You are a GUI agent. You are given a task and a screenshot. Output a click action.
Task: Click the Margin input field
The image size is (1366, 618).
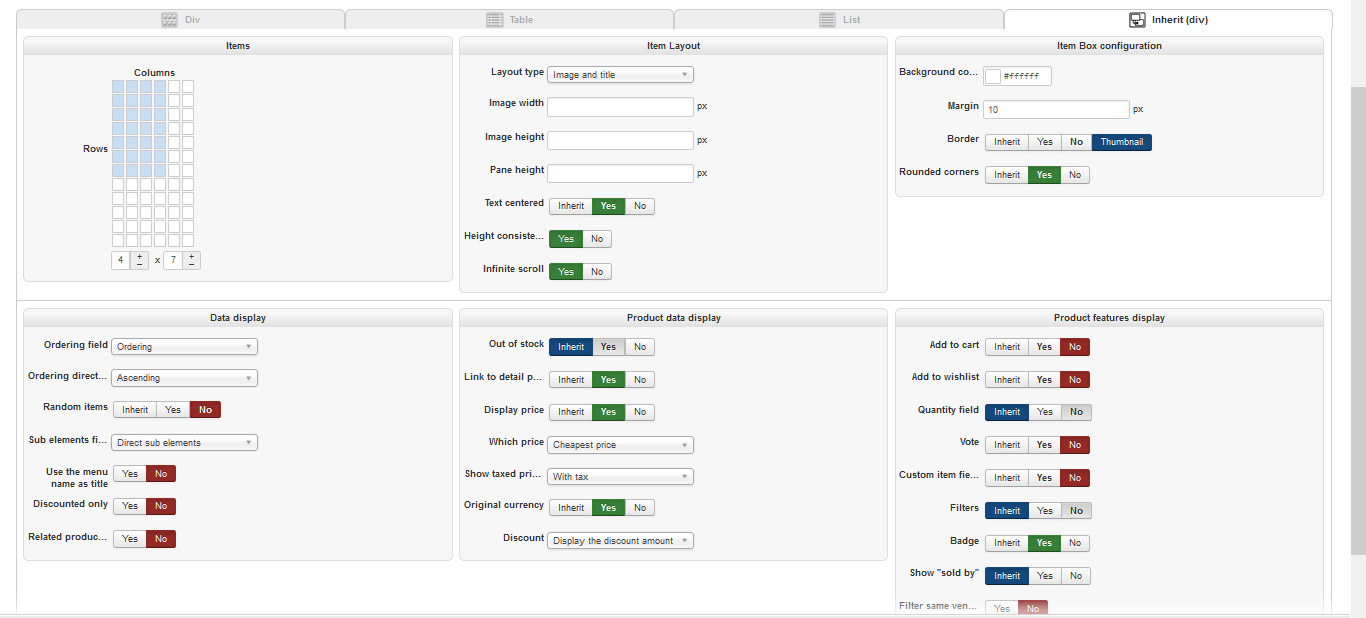point(1056,110)
